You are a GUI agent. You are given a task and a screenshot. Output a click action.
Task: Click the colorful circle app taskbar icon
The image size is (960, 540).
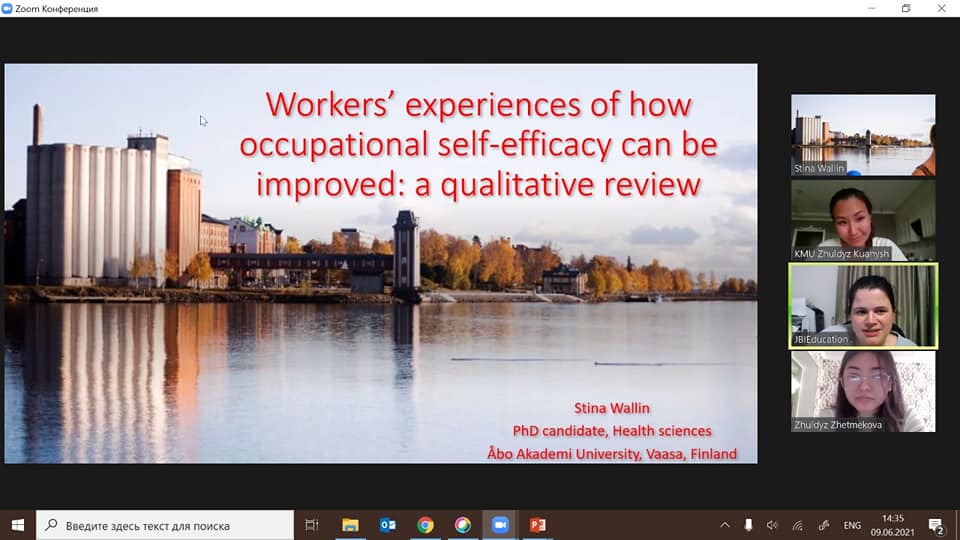(462, 525)
